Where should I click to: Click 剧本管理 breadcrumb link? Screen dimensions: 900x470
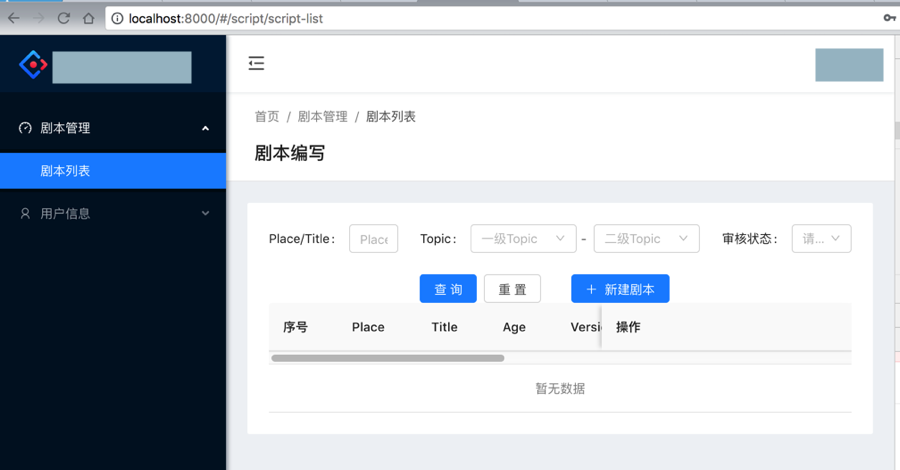[x=323, y=116]
